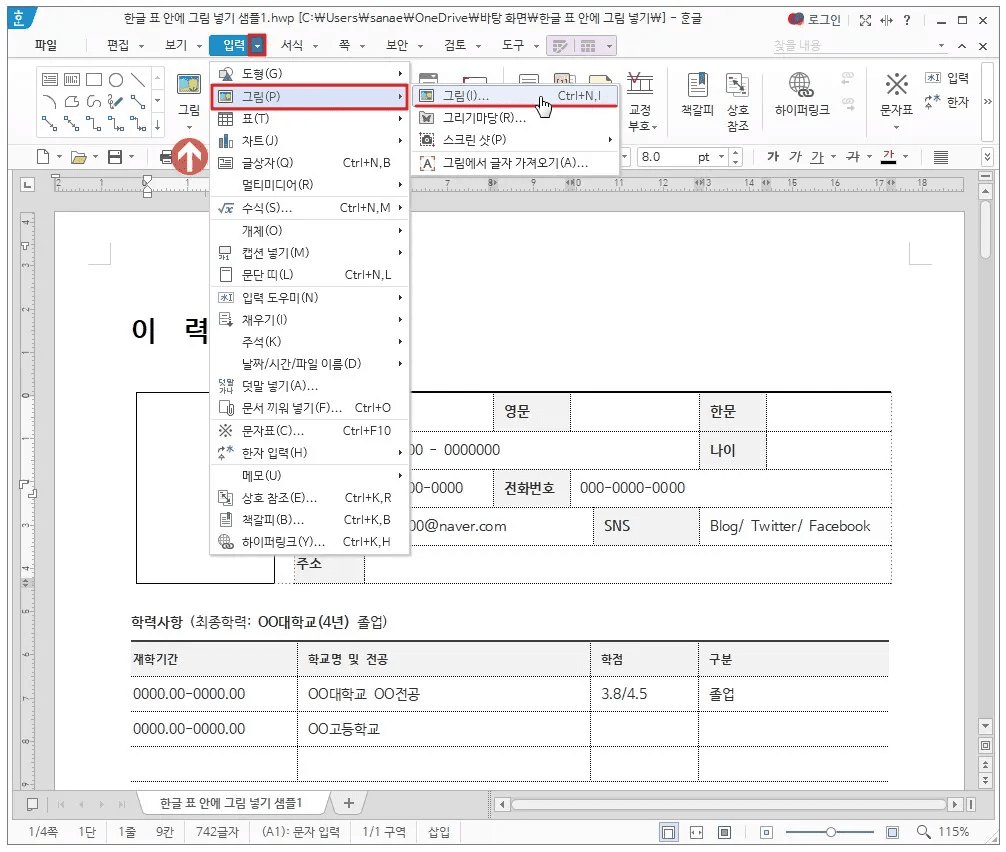Type in the font size field 8.0

point(667,157)
